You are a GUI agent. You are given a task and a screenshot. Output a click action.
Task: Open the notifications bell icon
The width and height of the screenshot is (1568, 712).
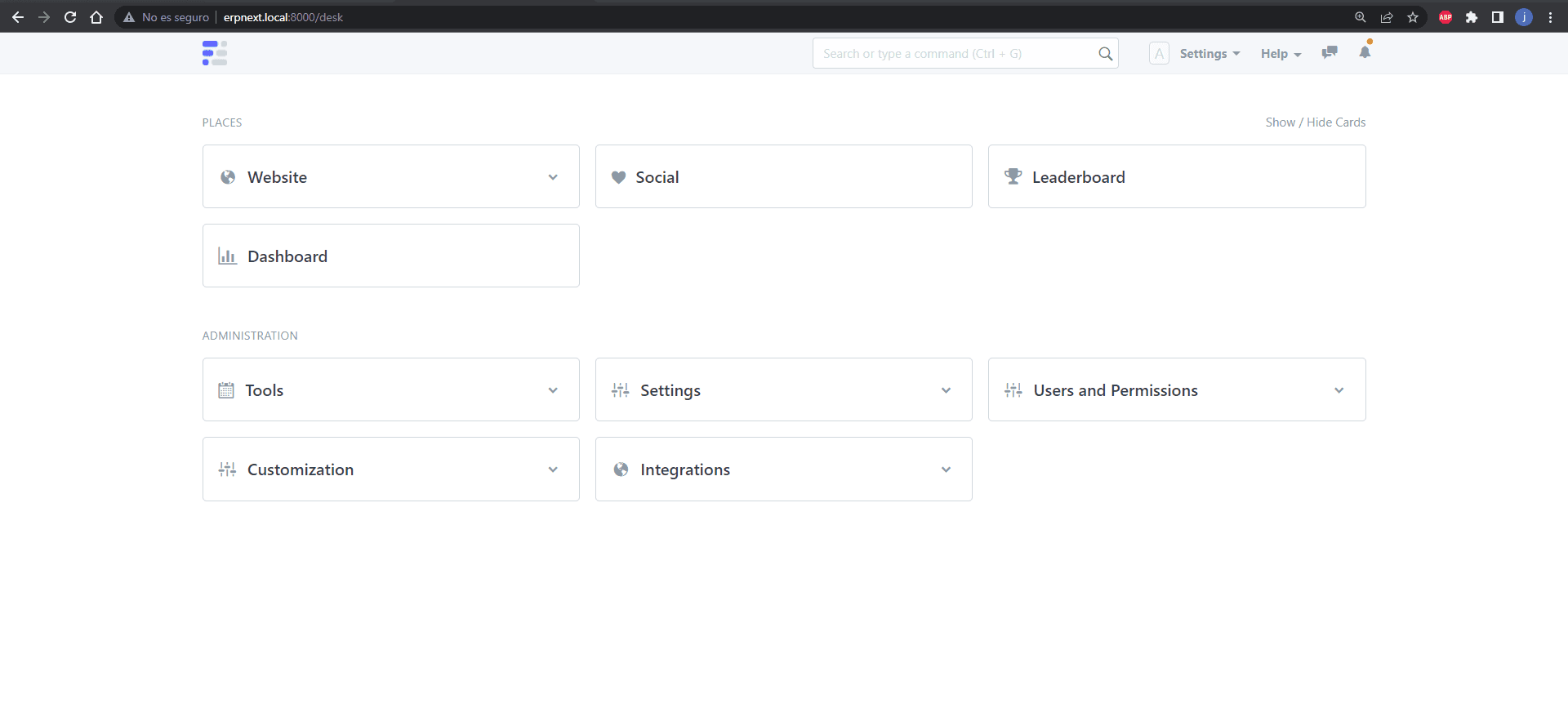[1365, 52]
